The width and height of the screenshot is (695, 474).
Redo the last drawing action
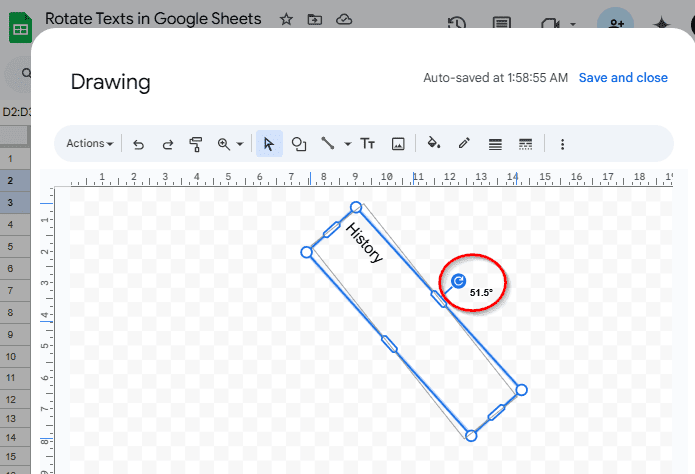pos(167,144)
